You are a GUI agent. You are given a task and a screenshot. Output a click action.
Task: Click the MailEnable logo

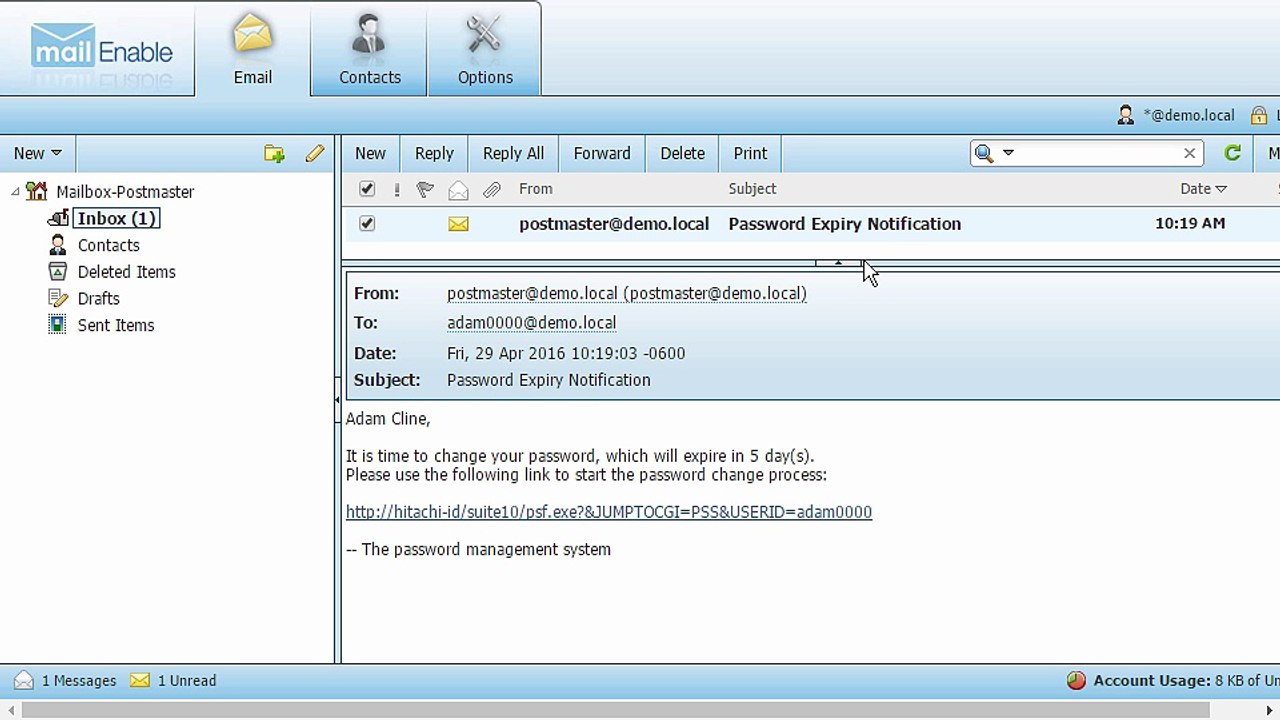101,50
